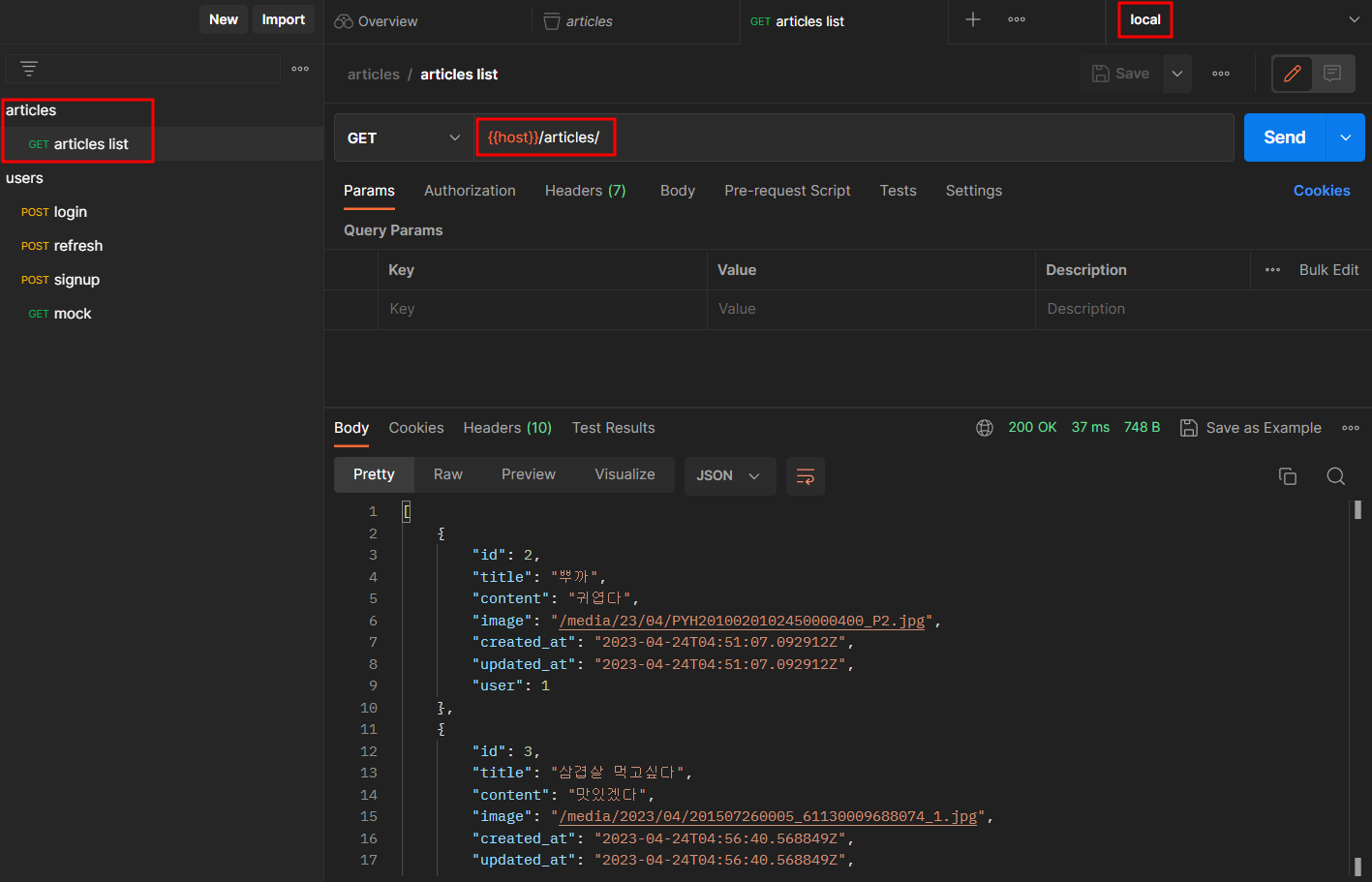Open the Tests tab

tap(898, 191)
